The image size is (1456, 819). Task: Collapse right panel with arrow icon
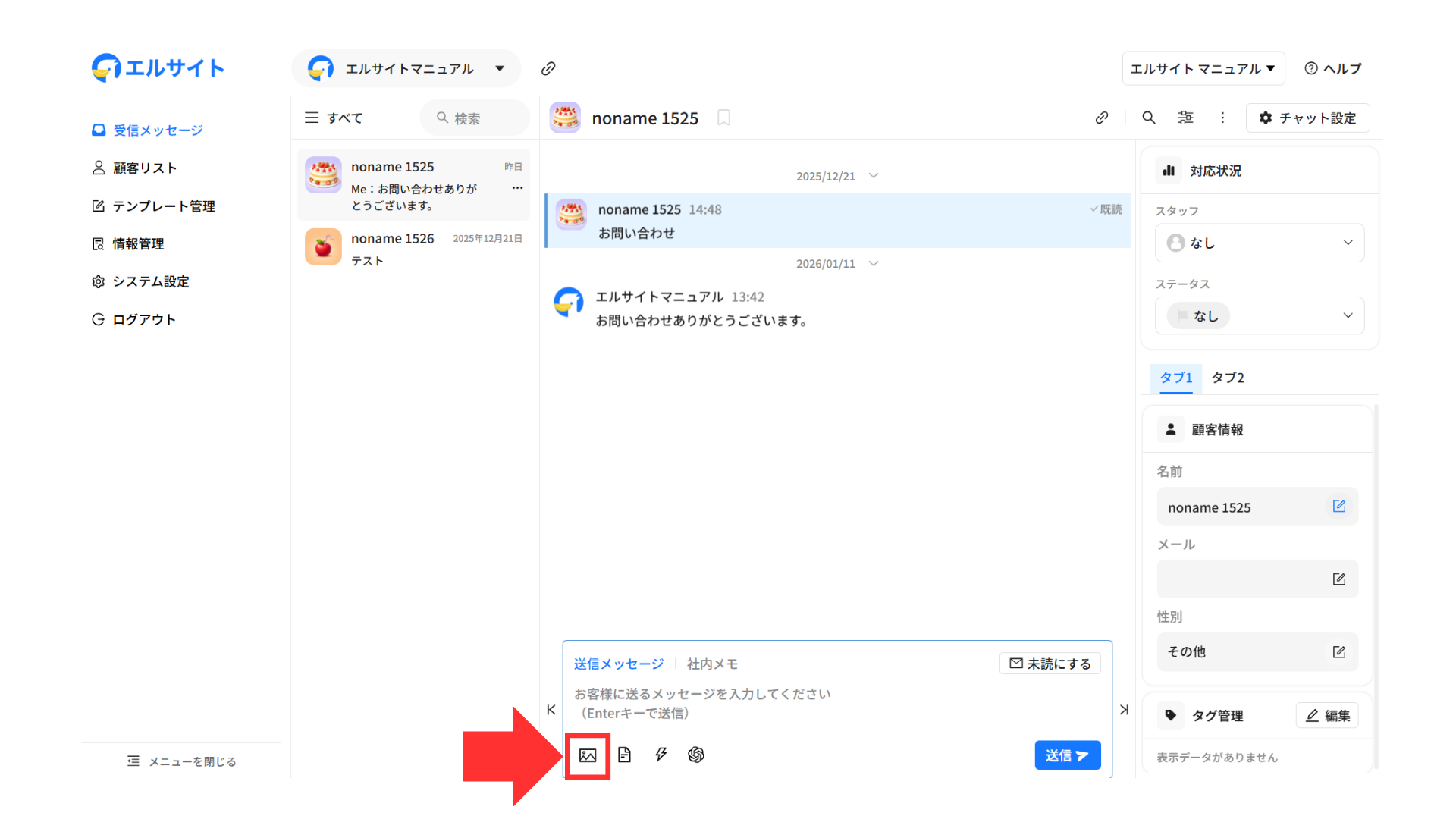pos(1124,710)
